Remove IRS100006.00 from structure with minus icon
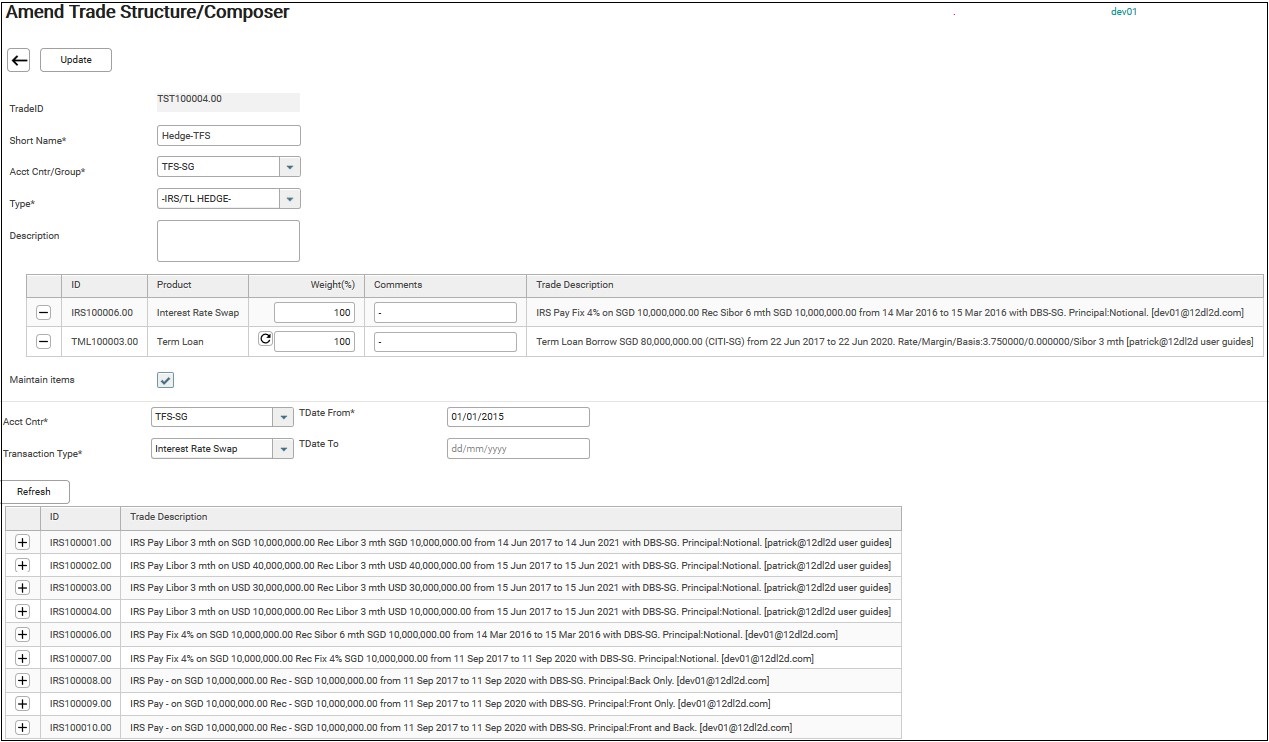 43,313
